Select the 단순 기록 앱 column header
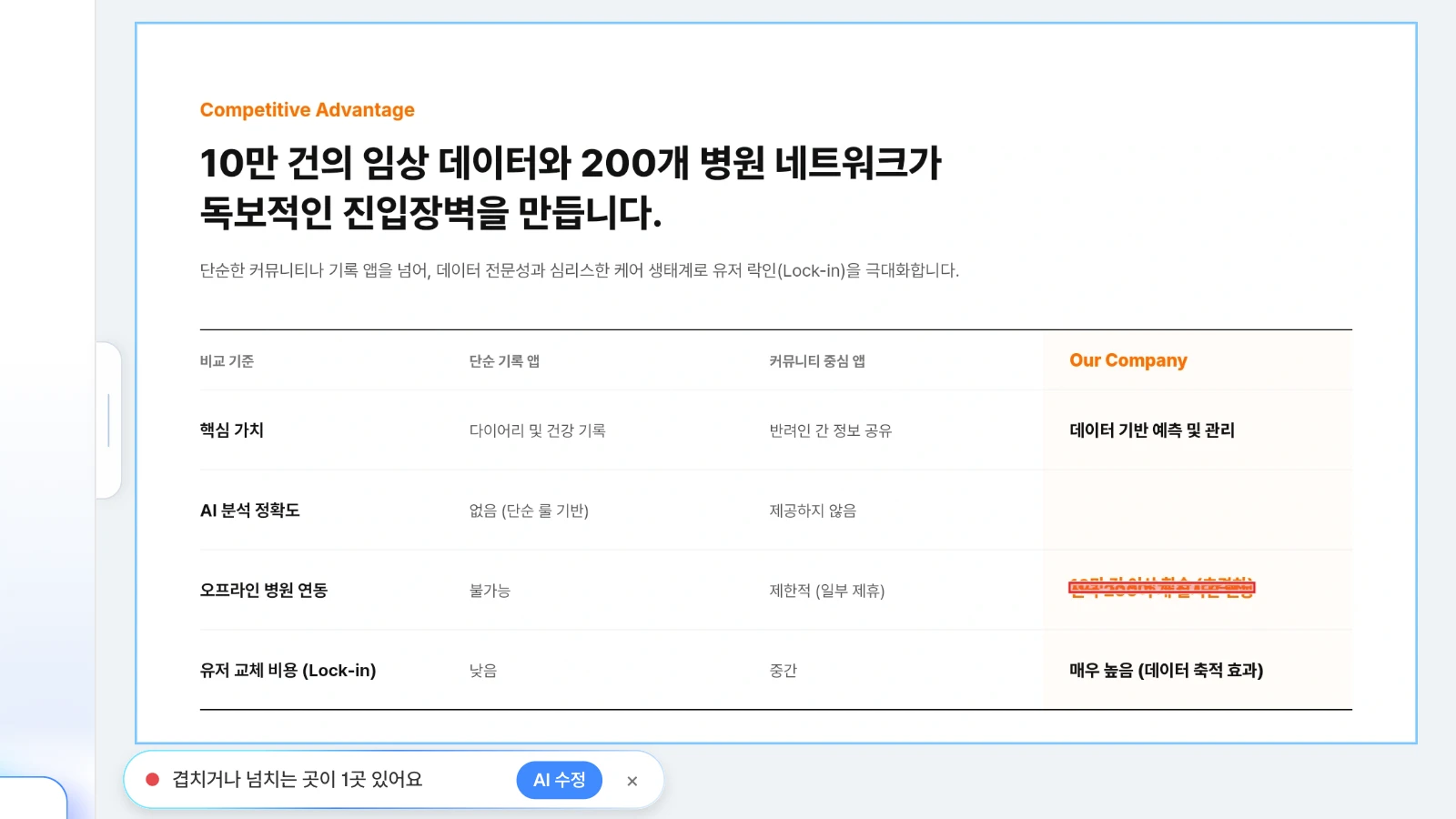The image size is (1456, 819). pyautogui.click(x=504, y=361)
